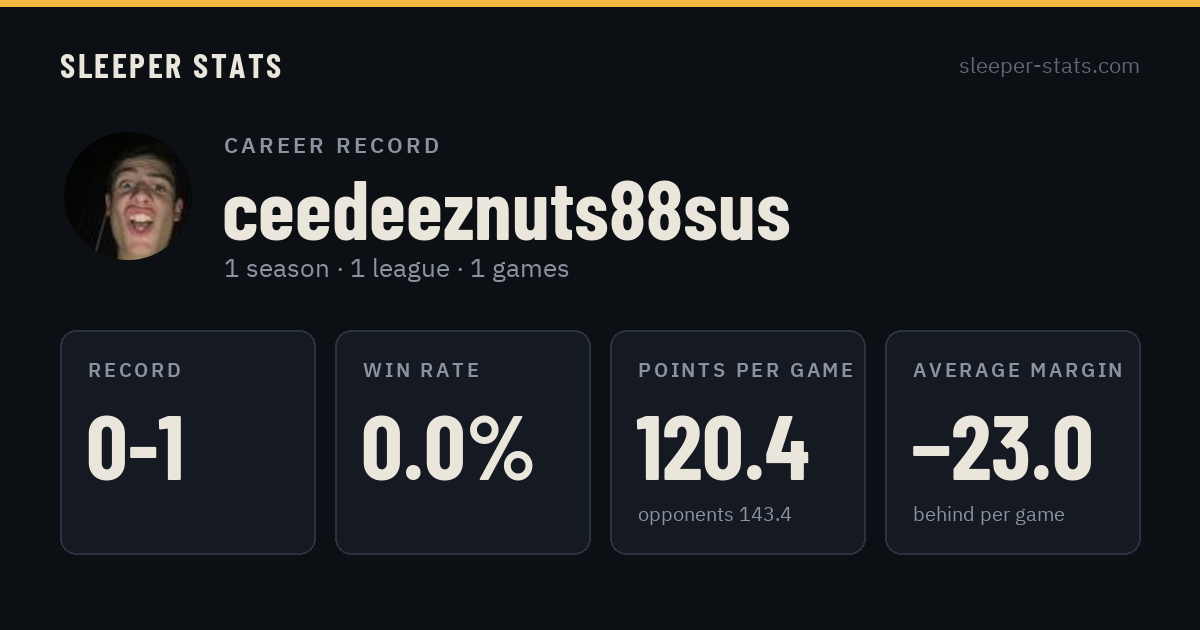Click the empty lower area of the Win Rate card
This screenshot has height=630, width=1200.
[x=463, y=520]
